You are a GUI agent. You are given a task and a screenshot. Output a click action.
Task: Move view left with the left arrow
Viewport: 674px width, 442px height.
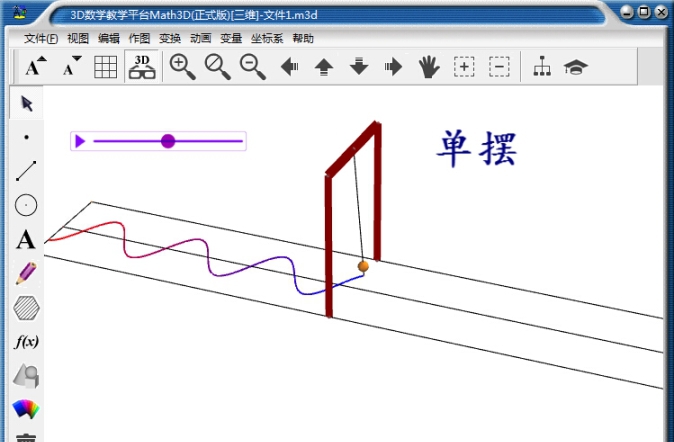pyautogui.click(x=289, y=67)
